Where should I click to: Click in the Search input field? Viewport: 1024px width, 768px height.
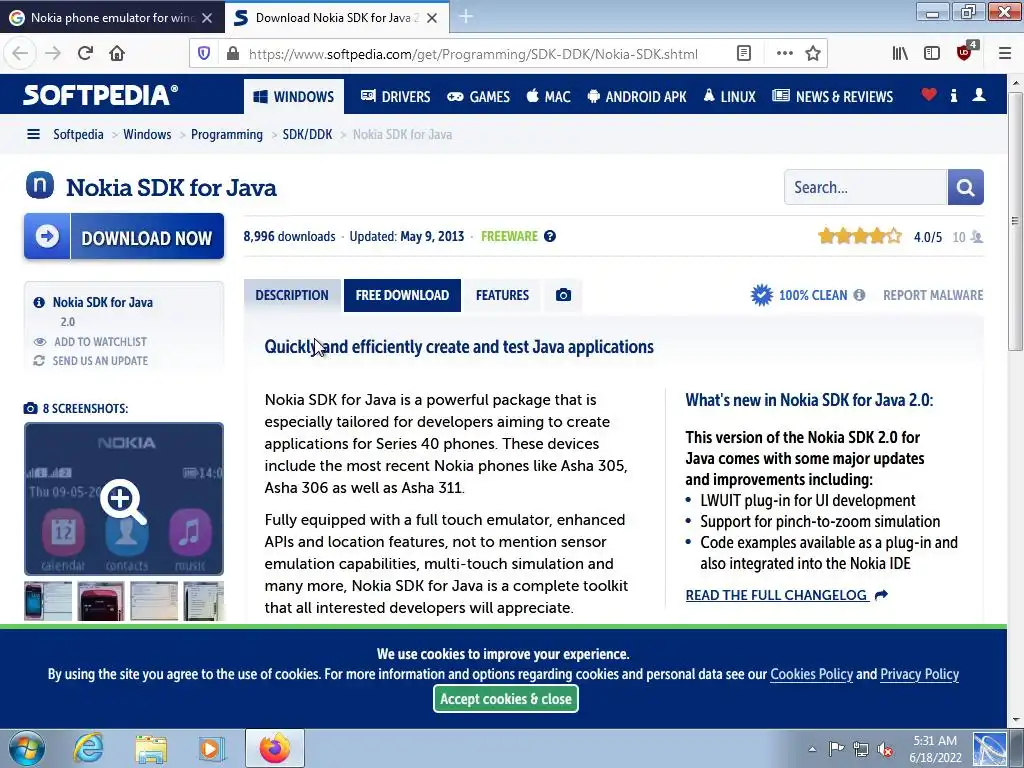click(x=865, y=187)
